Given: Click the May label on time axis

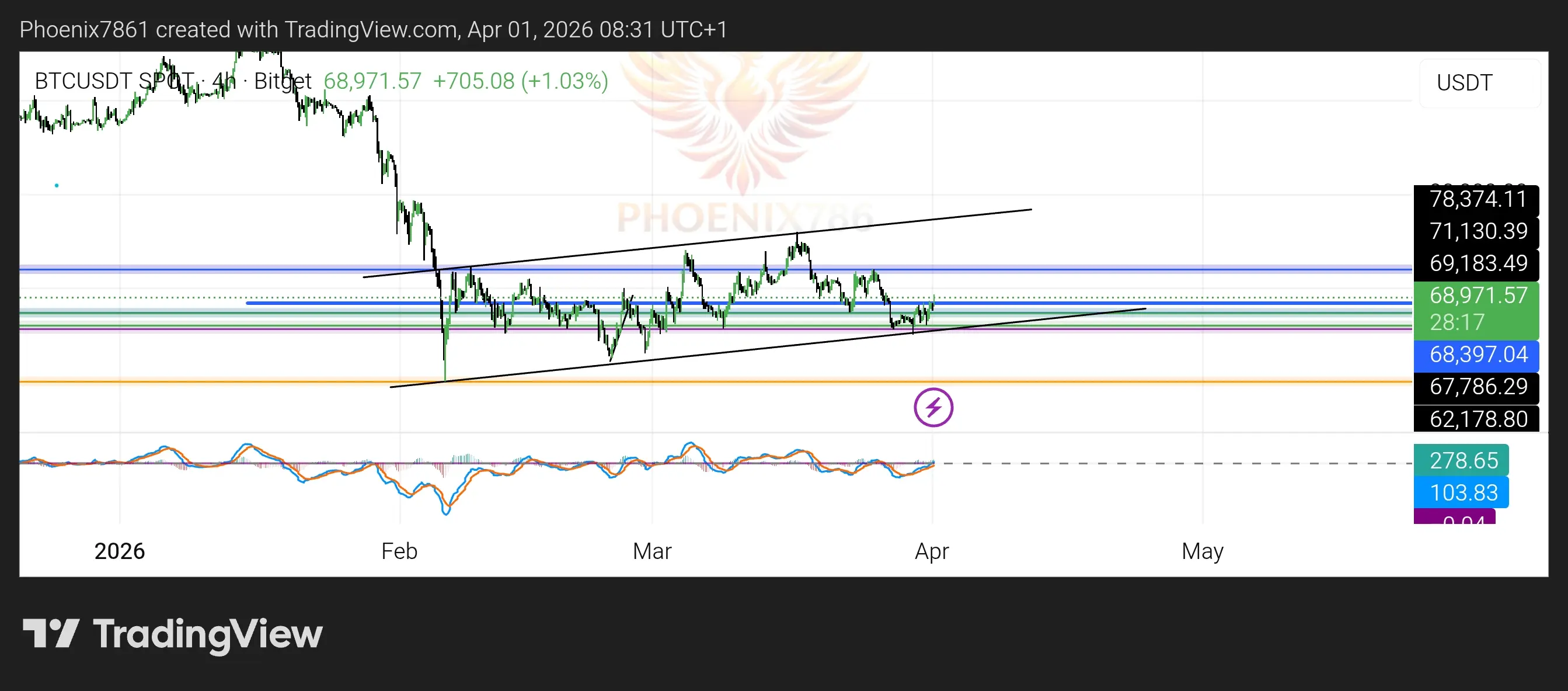Looking at the screenshot, I should pyautogui.click(x=1202, y=551).
